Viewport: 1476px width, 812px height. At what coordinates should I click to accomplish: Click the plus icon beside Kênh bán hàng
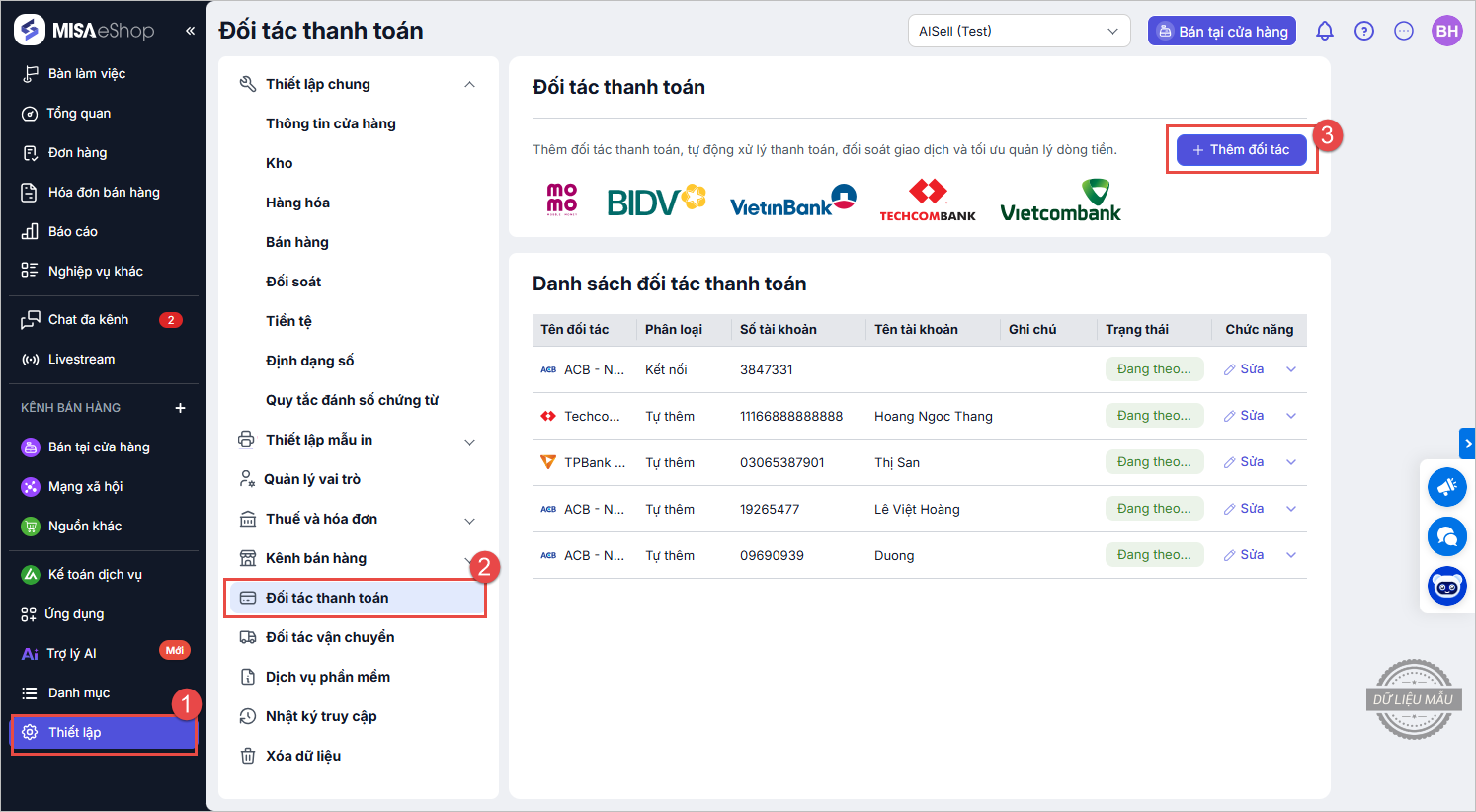click(x=180, y=408)
